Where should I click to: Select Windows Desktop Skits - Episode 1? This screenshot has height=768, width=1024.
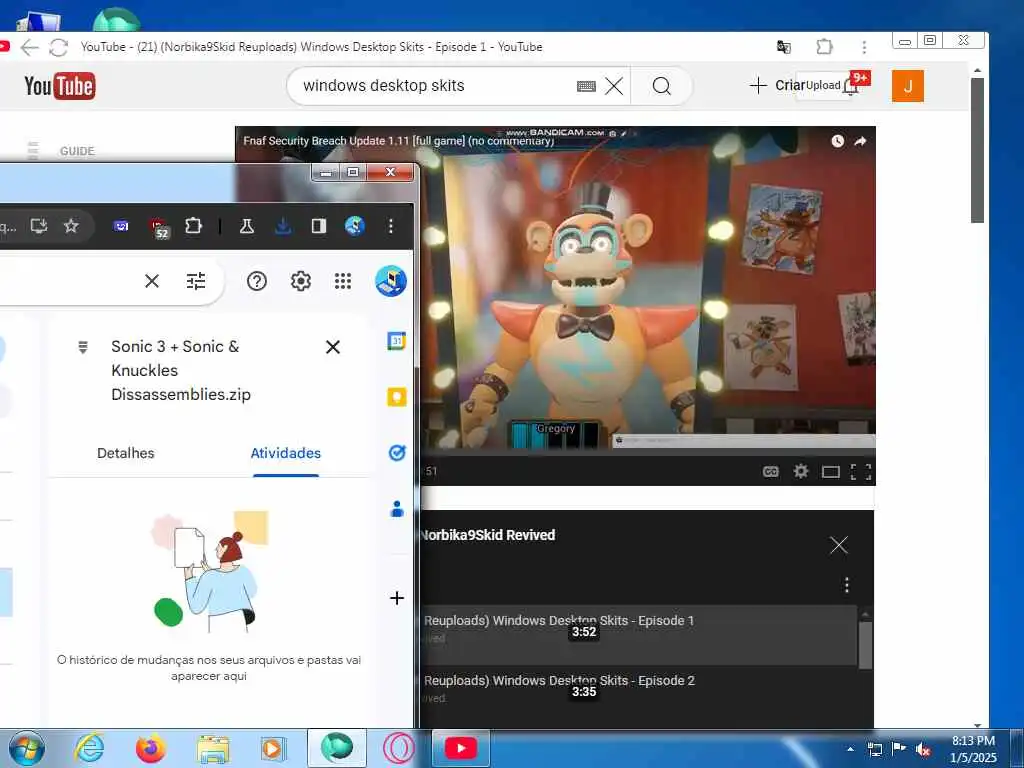(x=639, y=635)
